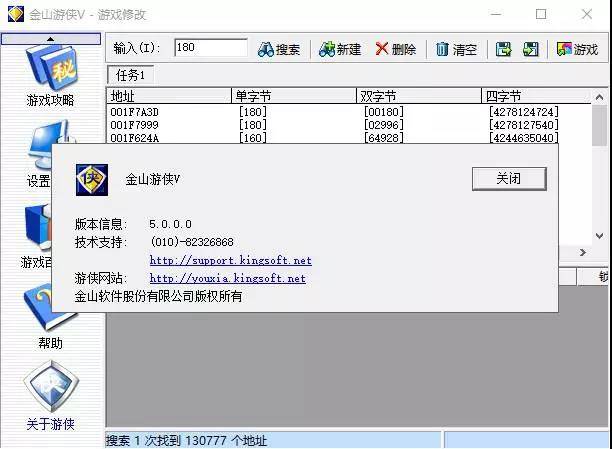Open the 游戏攻略 sidebar icon
This screenshot has height=449, width=612.
point(51,68)
